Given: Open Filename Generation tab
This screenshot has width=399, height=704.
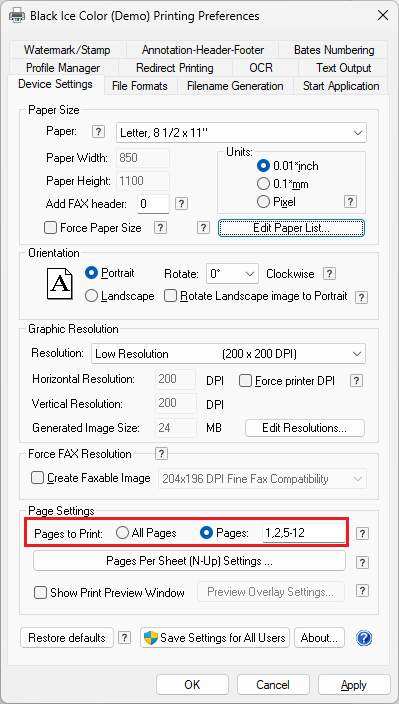Looking at the screenshot, I should pyautogui.click(x=235, y=86).
